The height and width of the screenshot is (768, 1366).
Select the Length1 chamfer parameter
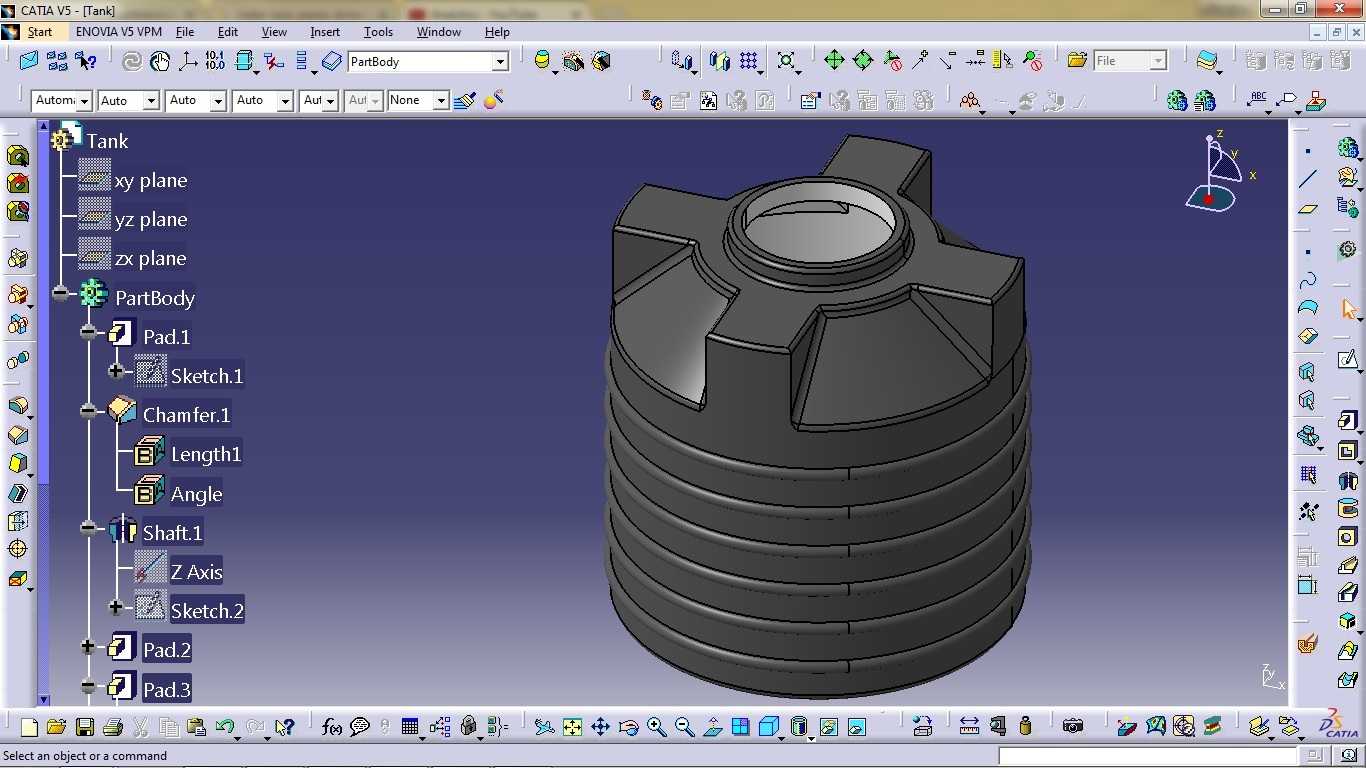pos(206,455)
